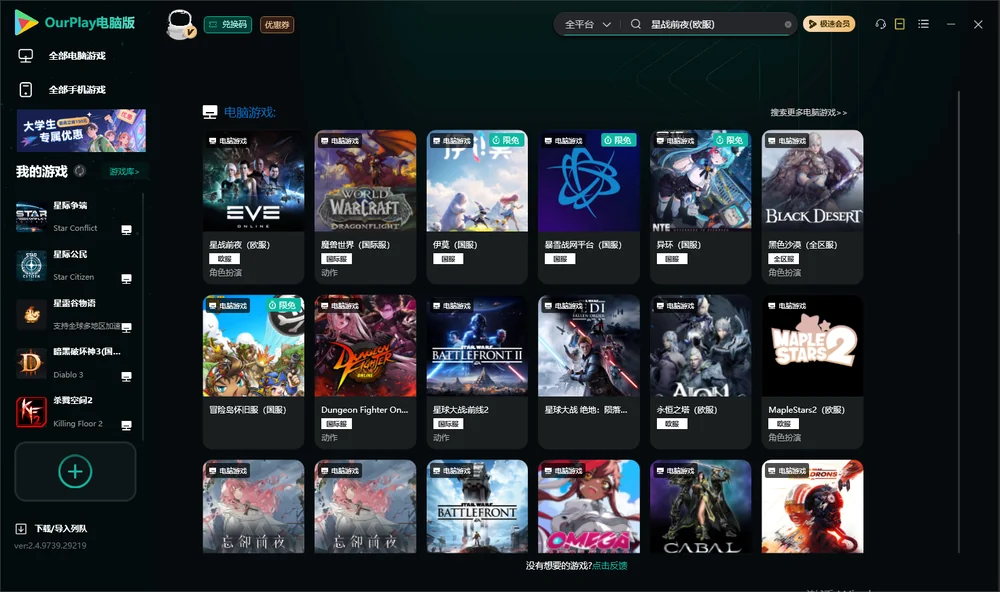The image size is (1000, 592).
Task: Open the 游戏库> link
Action: [x=124, y=172]
